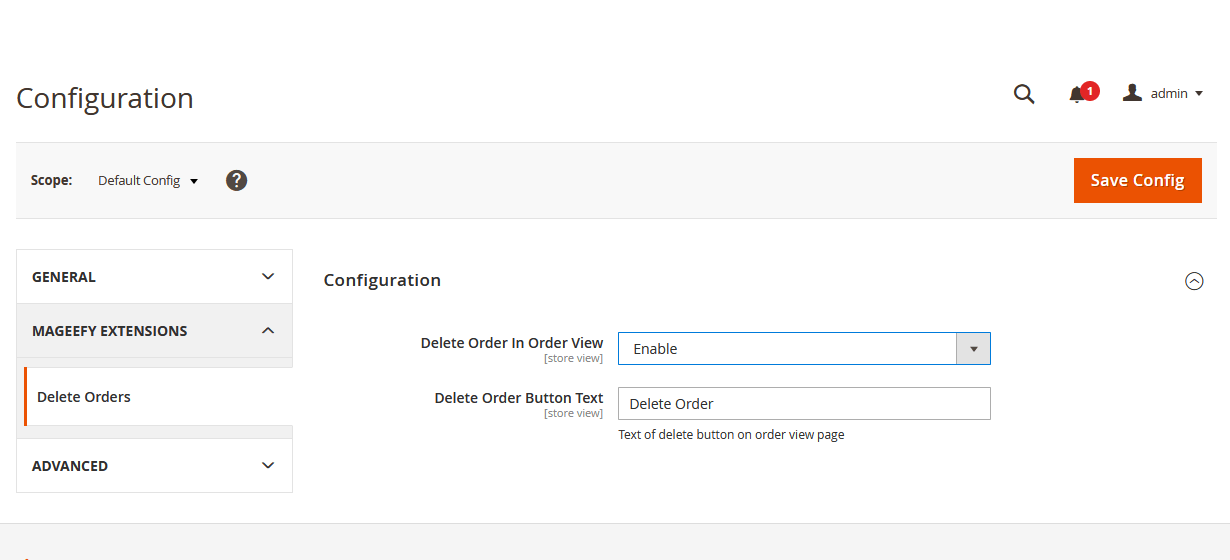Open the notifications bell icon
This screenshot has width=1230, height=560.
1076,95
